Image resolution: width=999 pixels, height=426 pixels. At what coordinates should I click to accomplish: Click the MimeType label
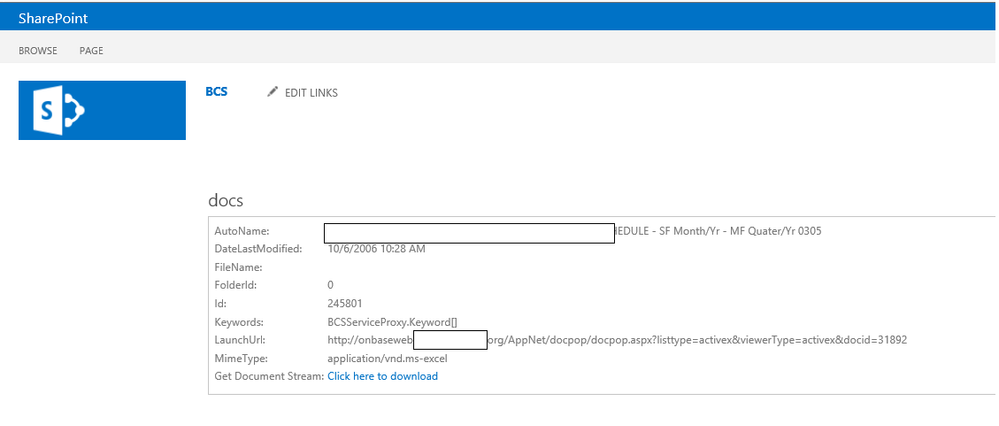coord(241,359)
